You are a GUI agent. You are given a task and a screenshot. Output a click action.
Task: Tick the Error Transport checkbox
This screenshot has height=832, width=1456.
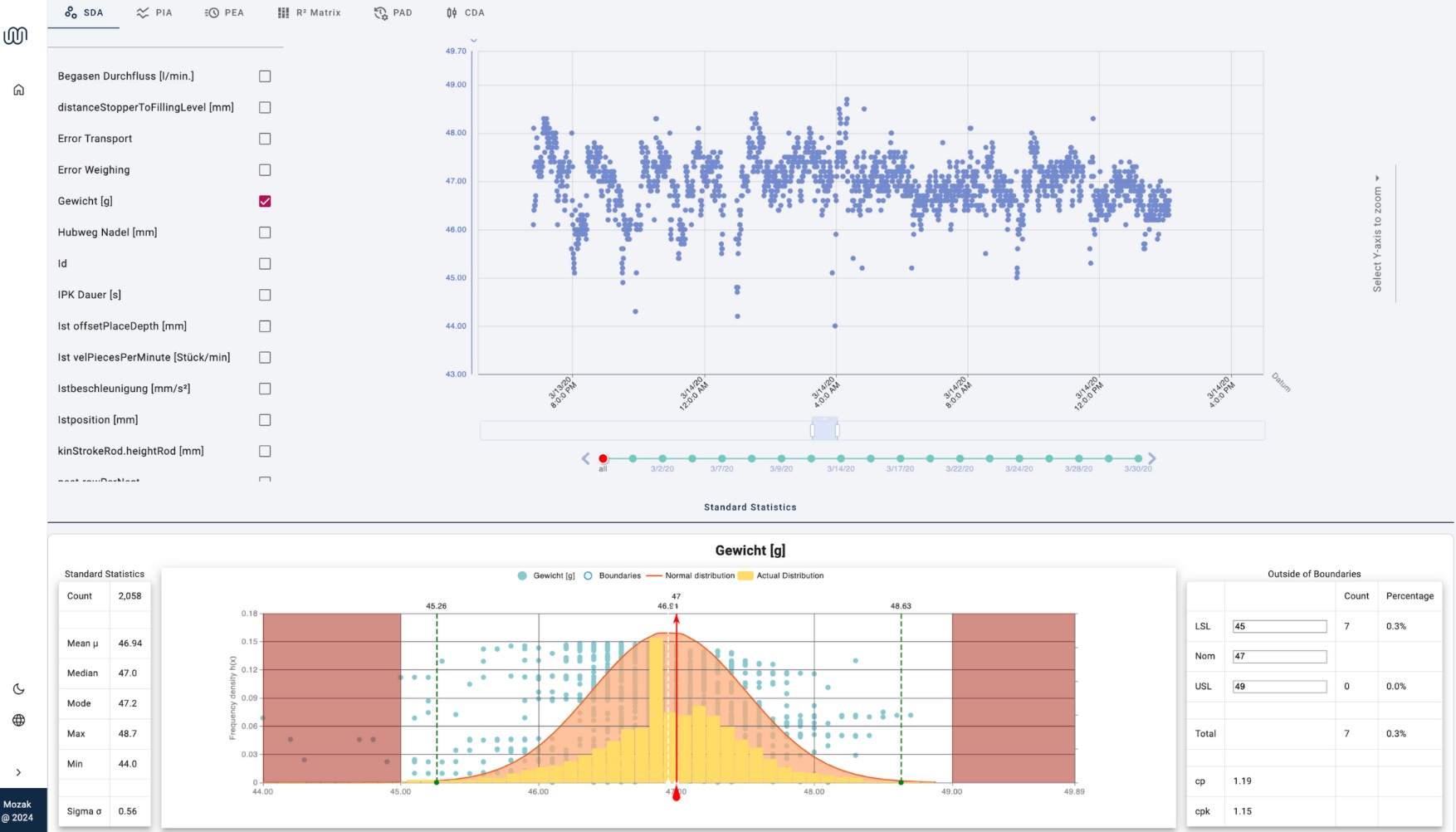click(x=265, y=139)
